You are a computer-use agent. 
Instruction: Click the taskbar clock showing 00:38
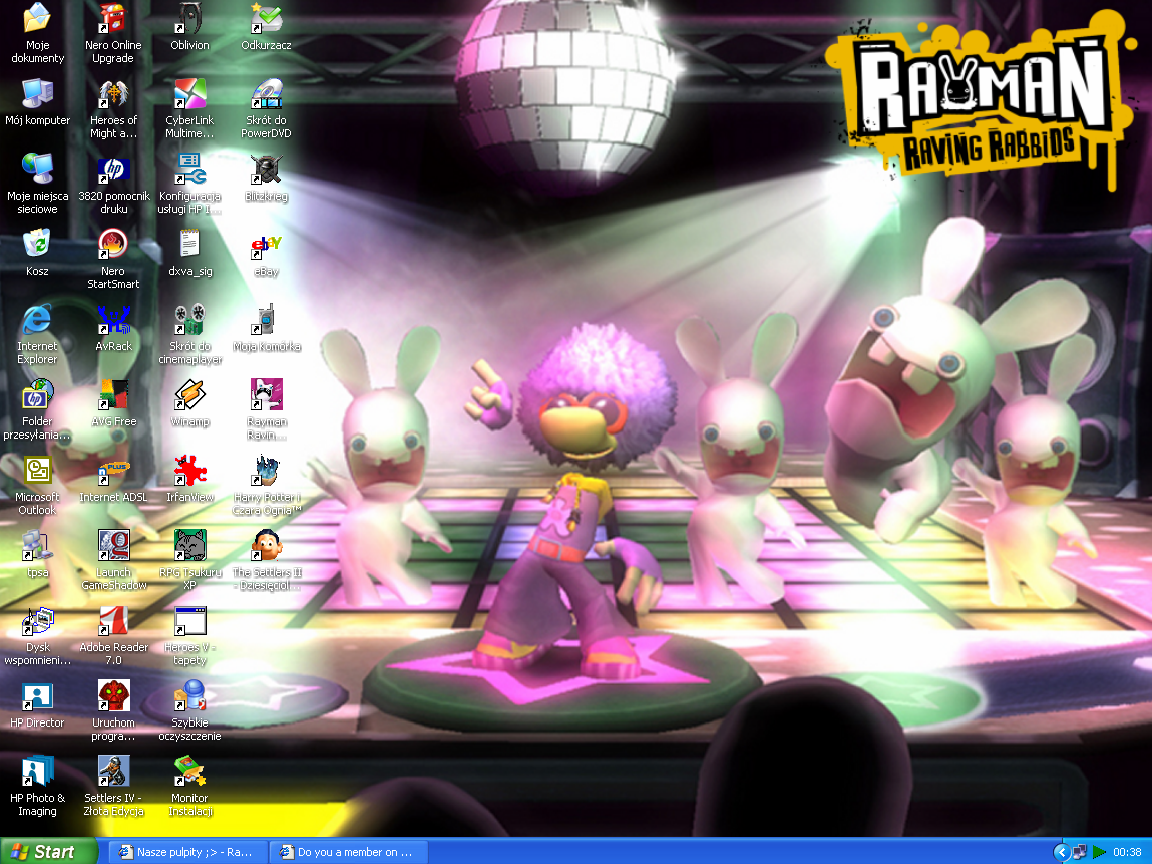point(1127,852)
